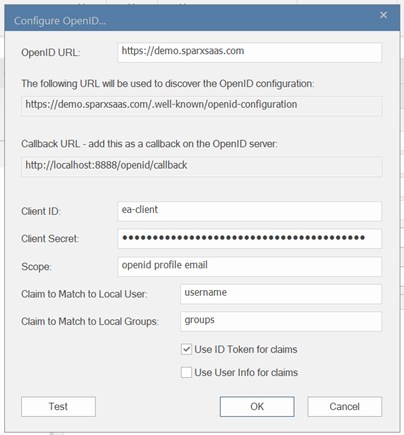
Task: Click into the OpenID URL input field
Action: click(249, 52)
